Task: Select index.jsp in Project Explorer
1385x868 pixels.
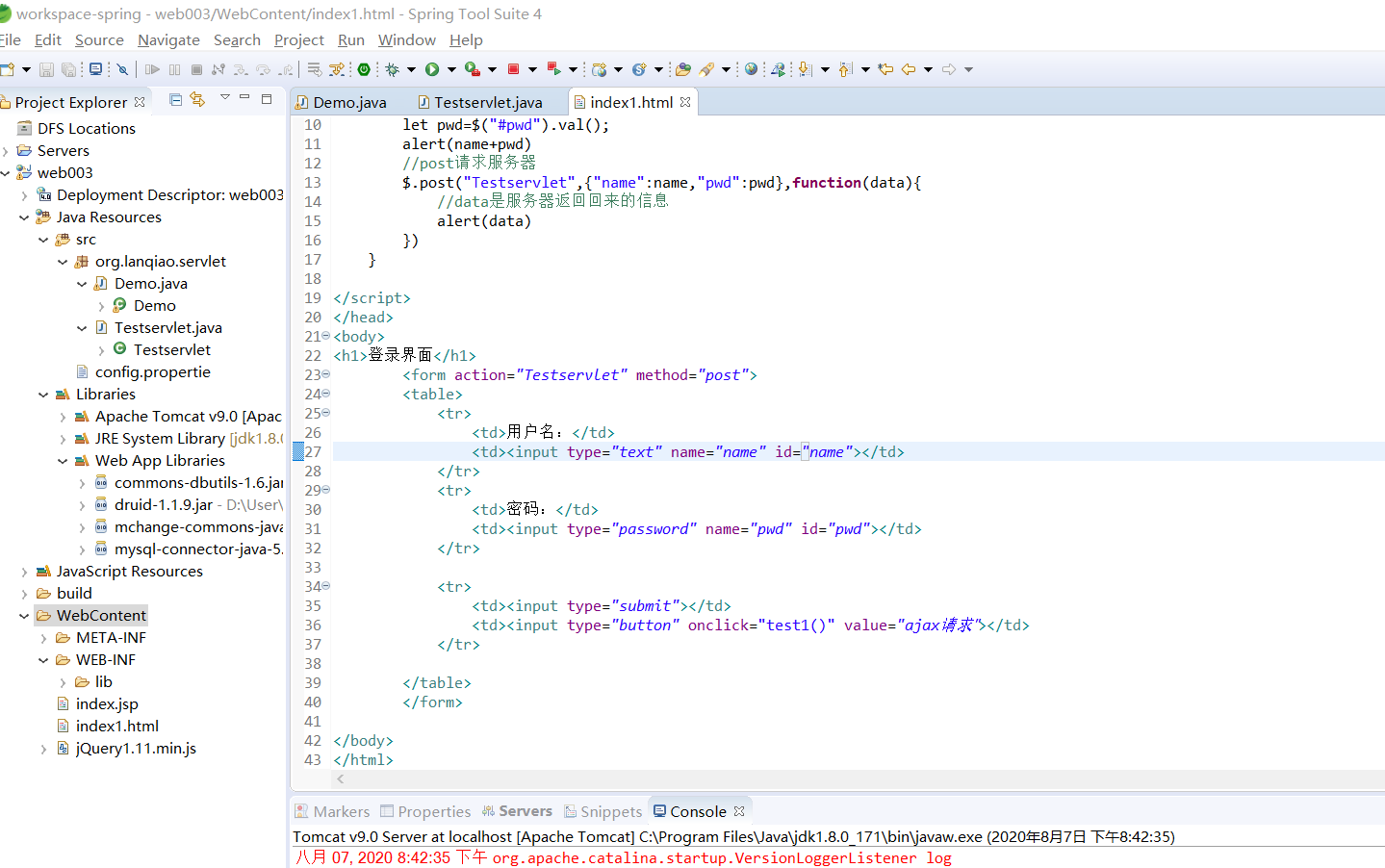Action: (97, 704)
